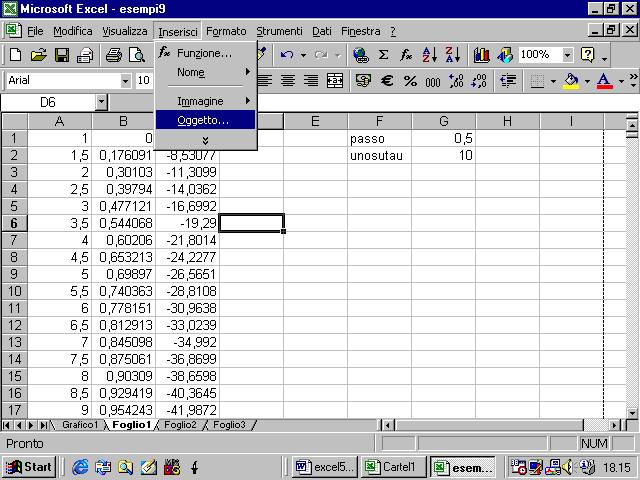Switch to the Foglio2 sheet tab

[180, 425]
